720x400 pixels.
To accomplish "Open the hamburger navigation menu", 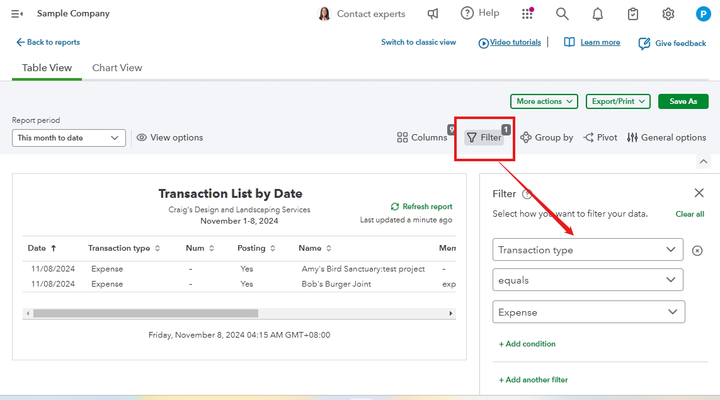I will [x=17, y=13].
